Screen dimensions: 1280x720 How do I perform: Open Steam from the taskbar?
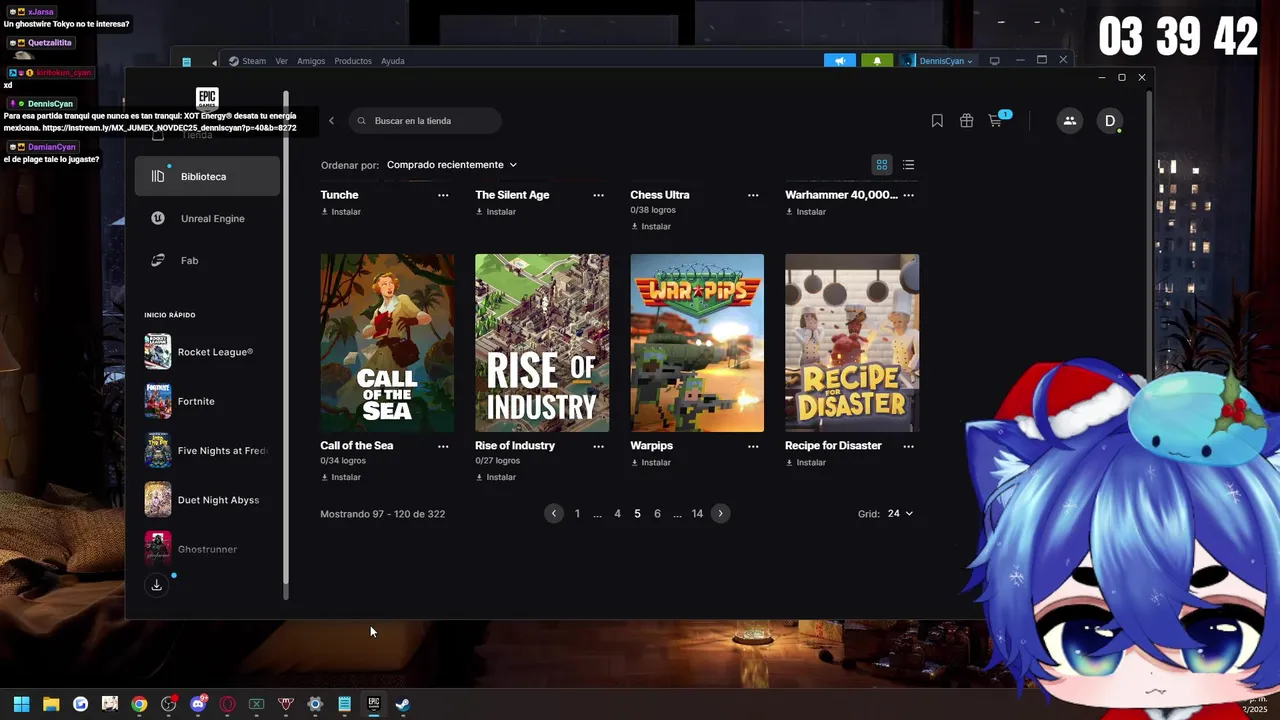[x=402, y=704]
